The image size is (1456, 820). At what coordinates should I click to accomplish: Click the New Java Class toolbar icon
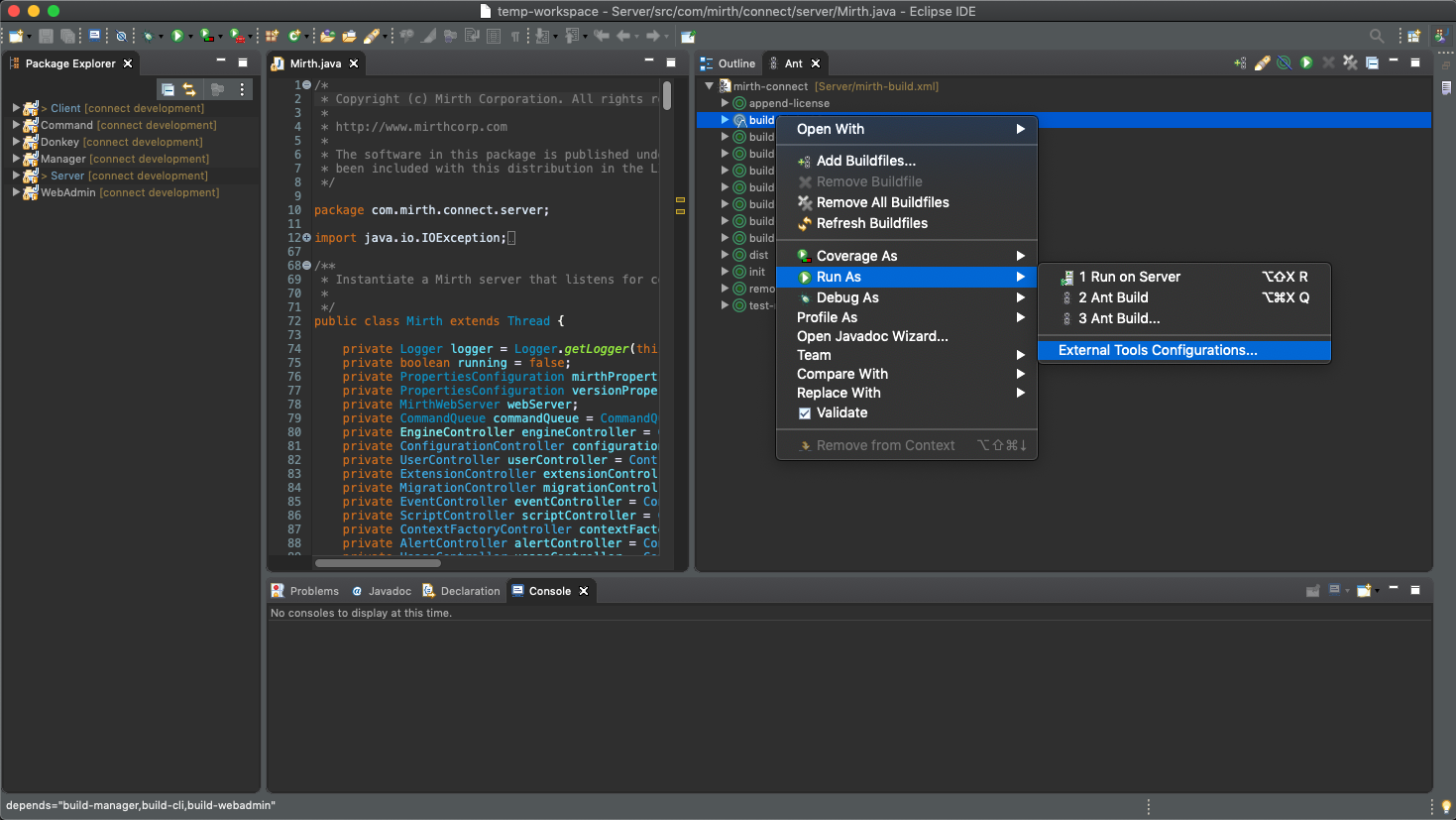[x=294, y=36]
